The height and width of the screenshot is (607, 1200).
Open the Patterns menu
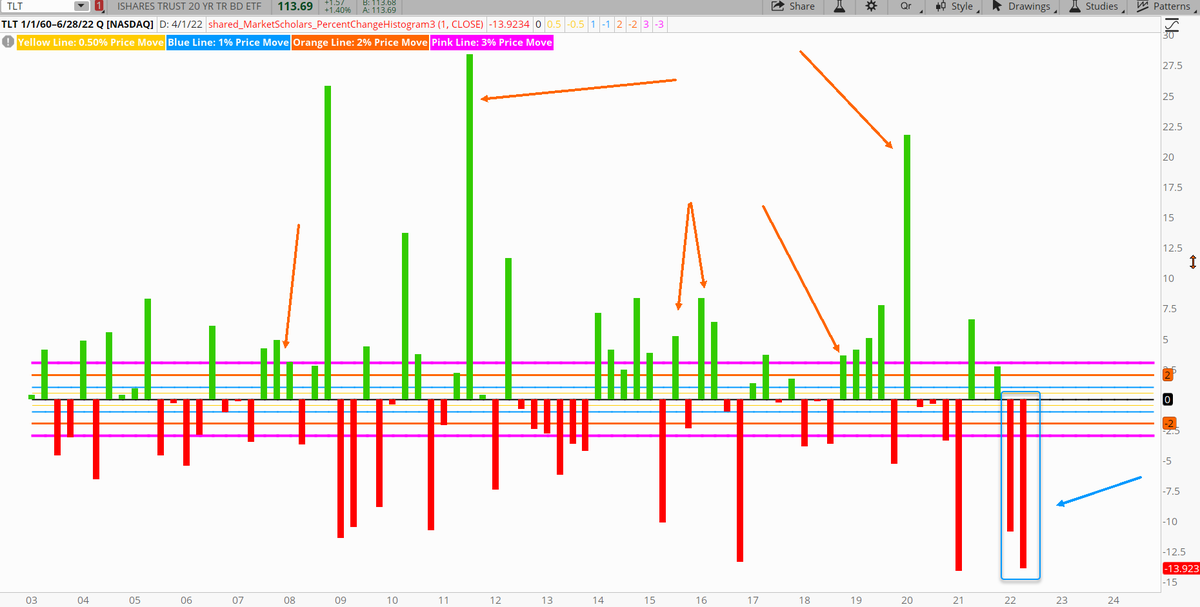pos(1164,6)
